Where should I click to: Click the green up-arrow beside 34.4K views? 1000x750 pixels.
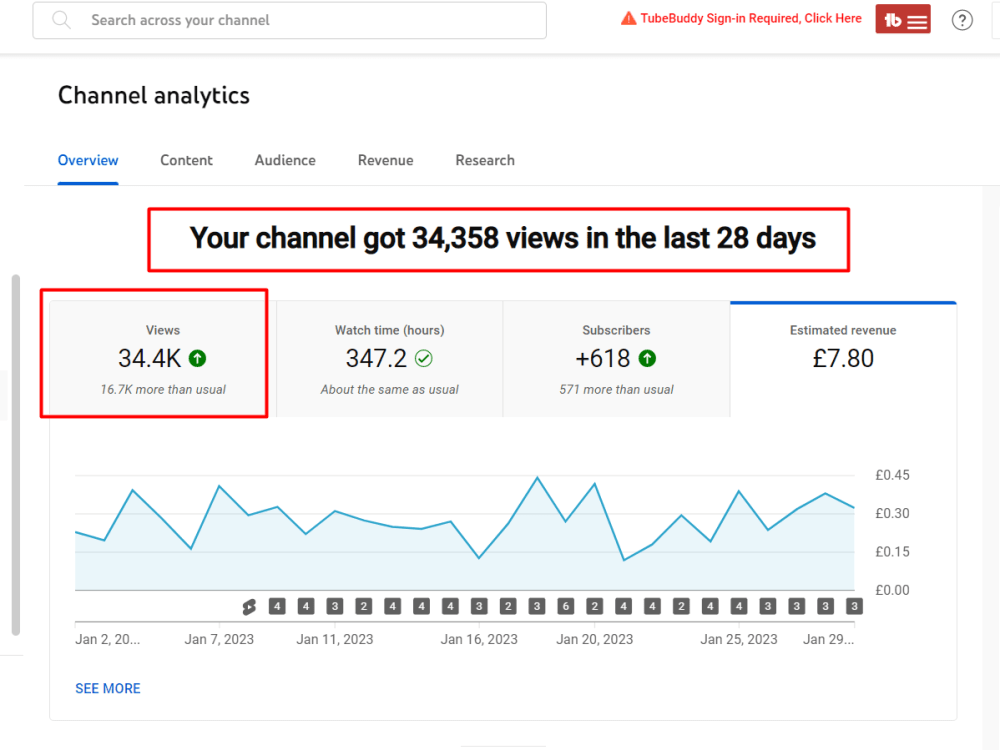click(198, 358)
